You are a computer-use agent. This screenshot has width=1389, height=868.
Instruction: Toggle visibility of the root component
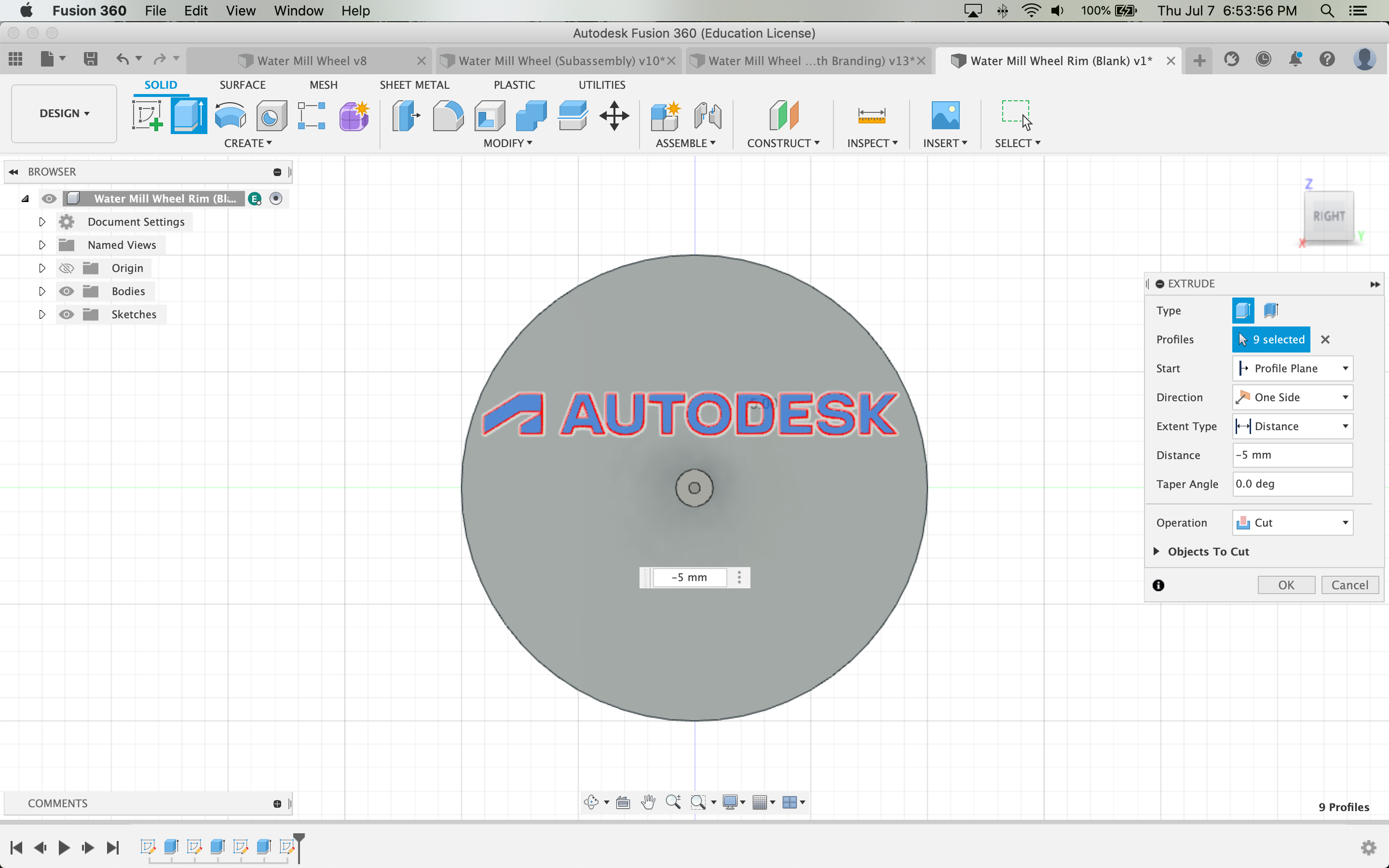49,199
